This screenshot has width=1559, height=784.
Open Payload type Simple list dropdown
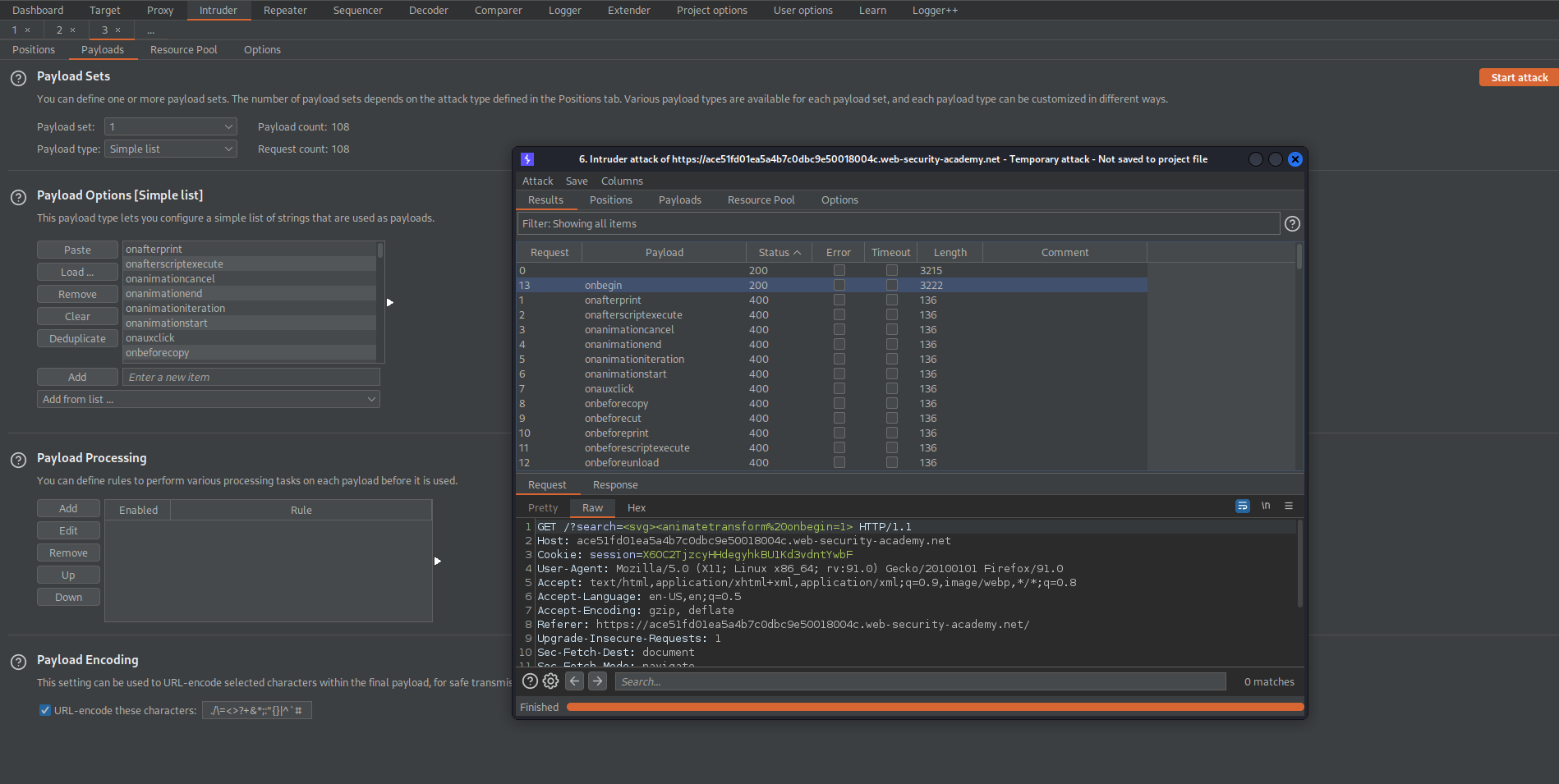171,149
